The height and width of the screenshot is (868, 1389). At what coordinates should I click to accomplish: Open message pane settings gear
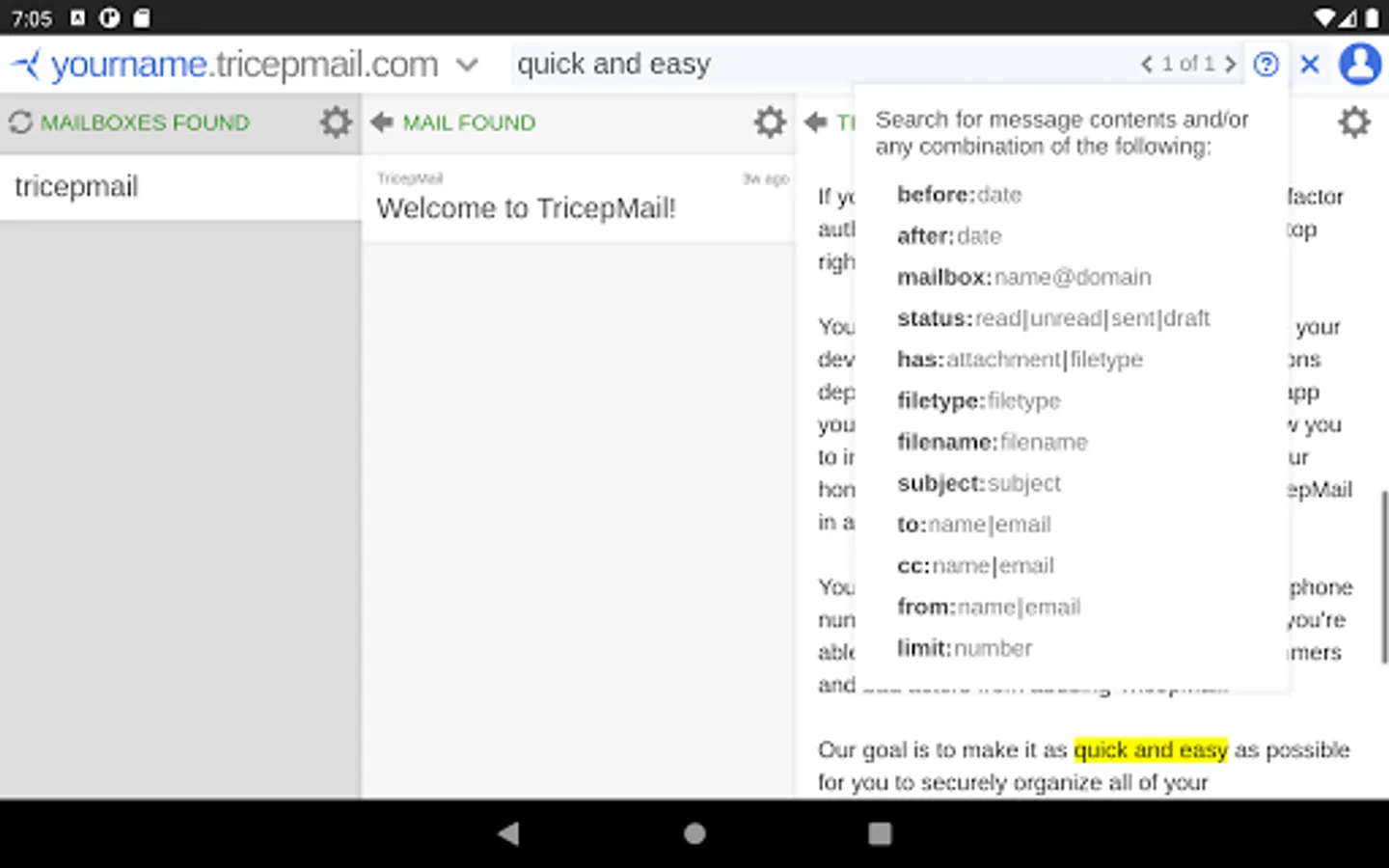tap(1354, 122)
